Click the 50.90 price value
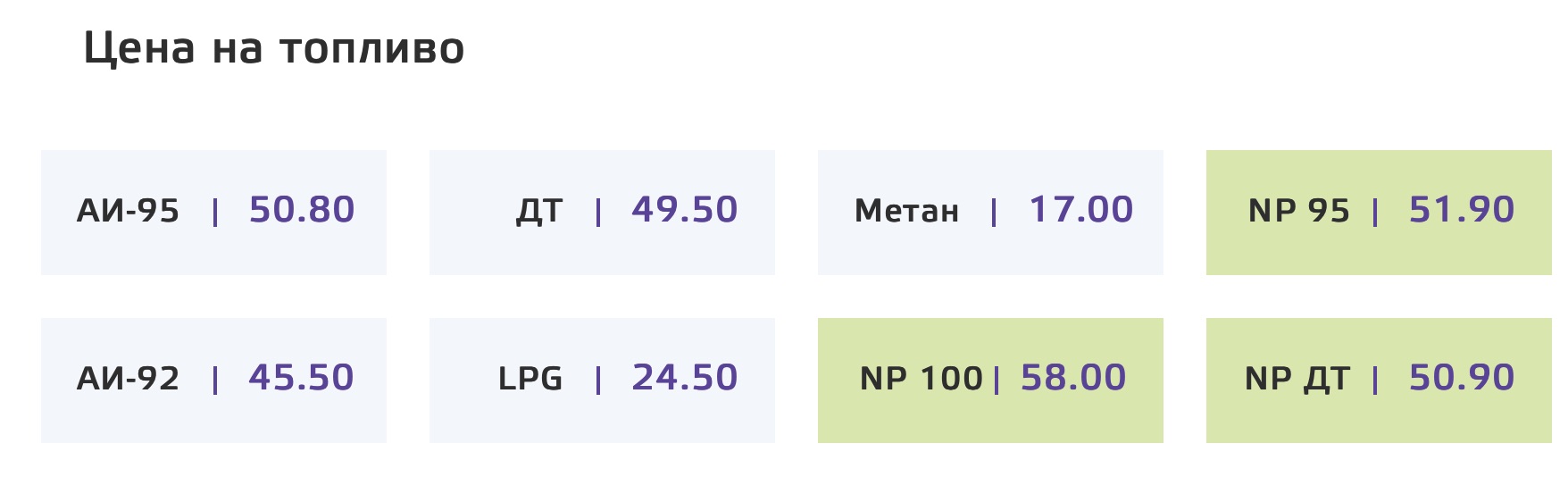This screenshot has height=477, width=1568. point(1462,378)
